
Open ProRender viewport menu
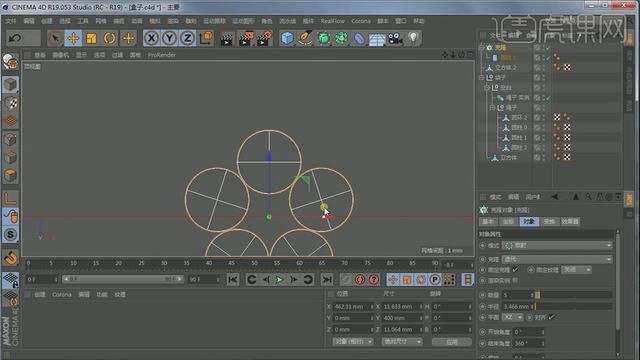point(162,55)
